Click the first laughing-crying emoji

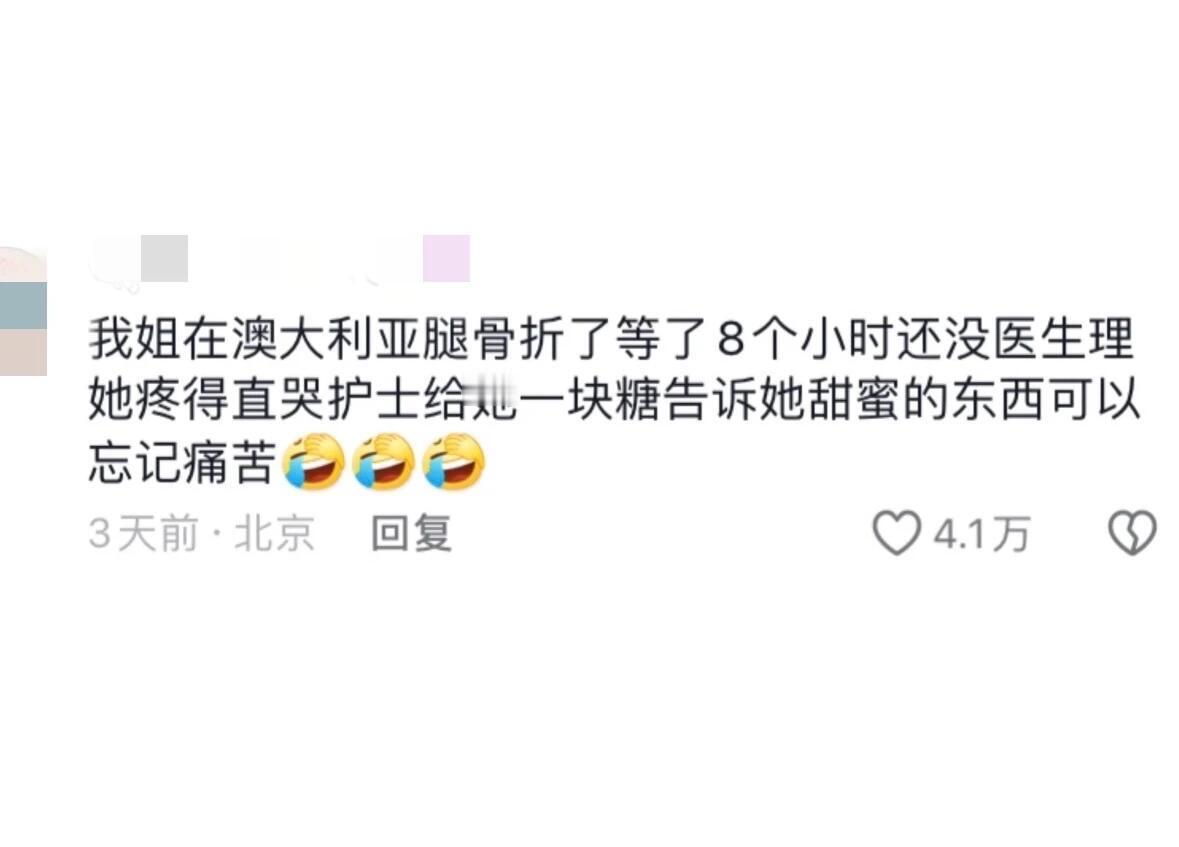coord(314,462)
